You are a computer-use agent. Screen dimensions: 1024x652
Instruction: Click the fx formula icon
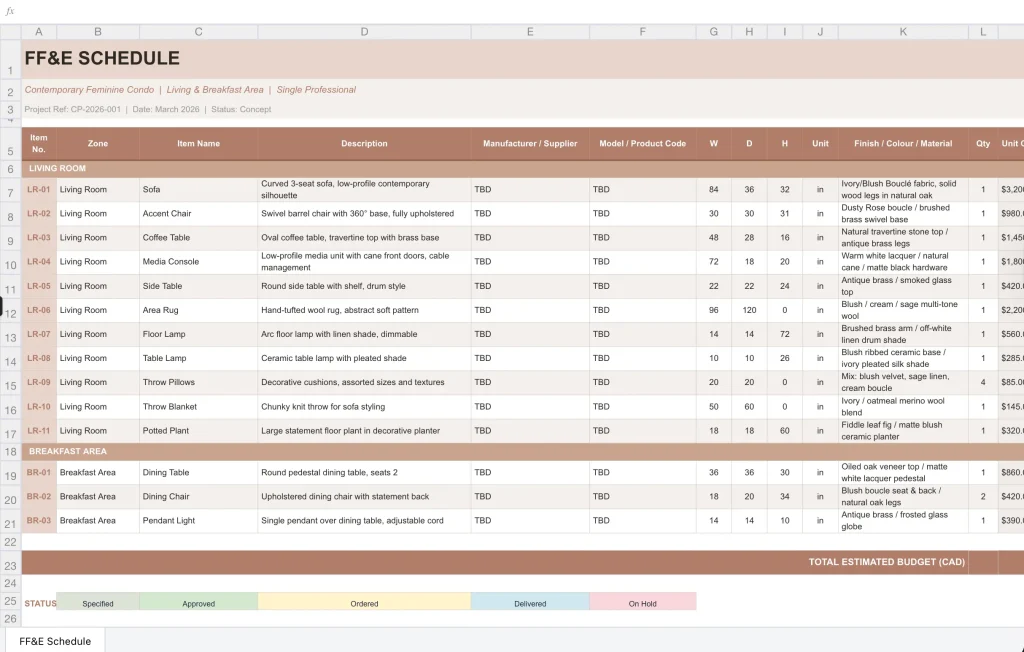tap(10, 11)
